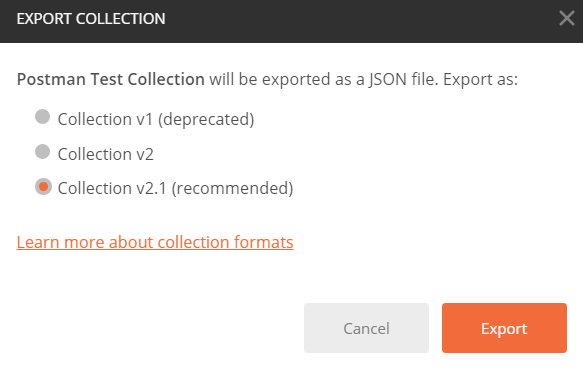The image size is (583, 370).
Task: Close the Export Collection dialog with the X icon
Action: tap(567, 18)
